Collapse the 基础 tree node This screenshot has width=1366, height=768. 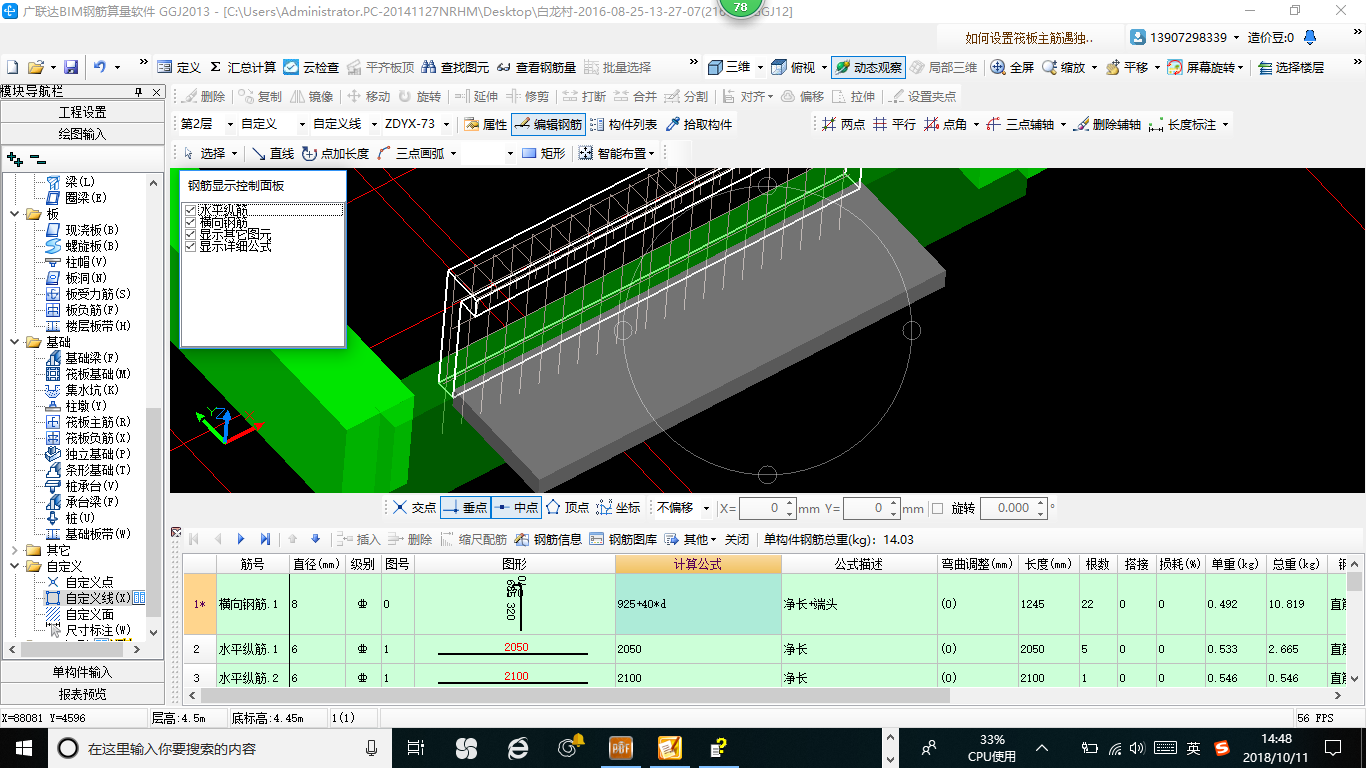[14, 342]
